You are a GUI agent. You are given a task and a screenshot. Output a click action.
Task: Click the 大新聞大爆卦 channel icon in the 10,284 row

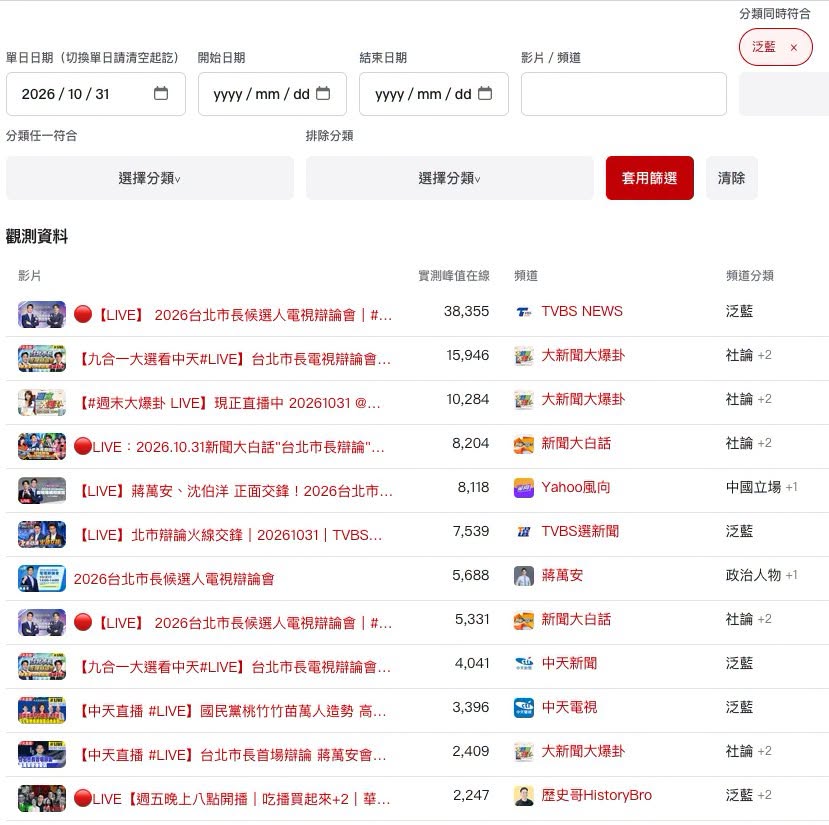(523, 400)
